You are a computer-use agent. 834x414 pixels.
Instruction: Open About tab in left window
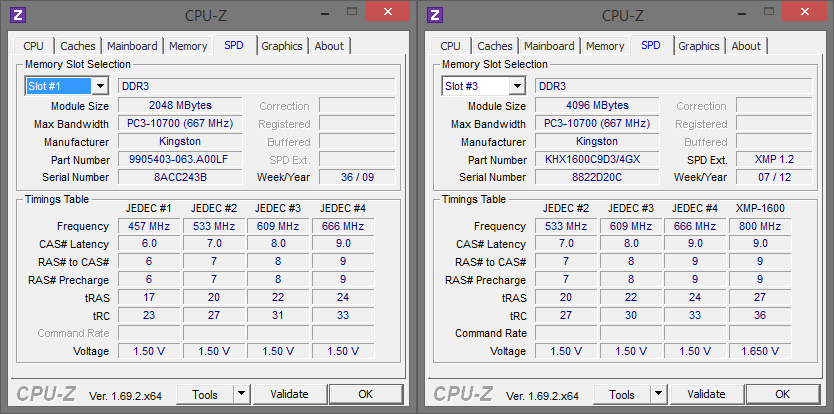click(x=329, y=46)
